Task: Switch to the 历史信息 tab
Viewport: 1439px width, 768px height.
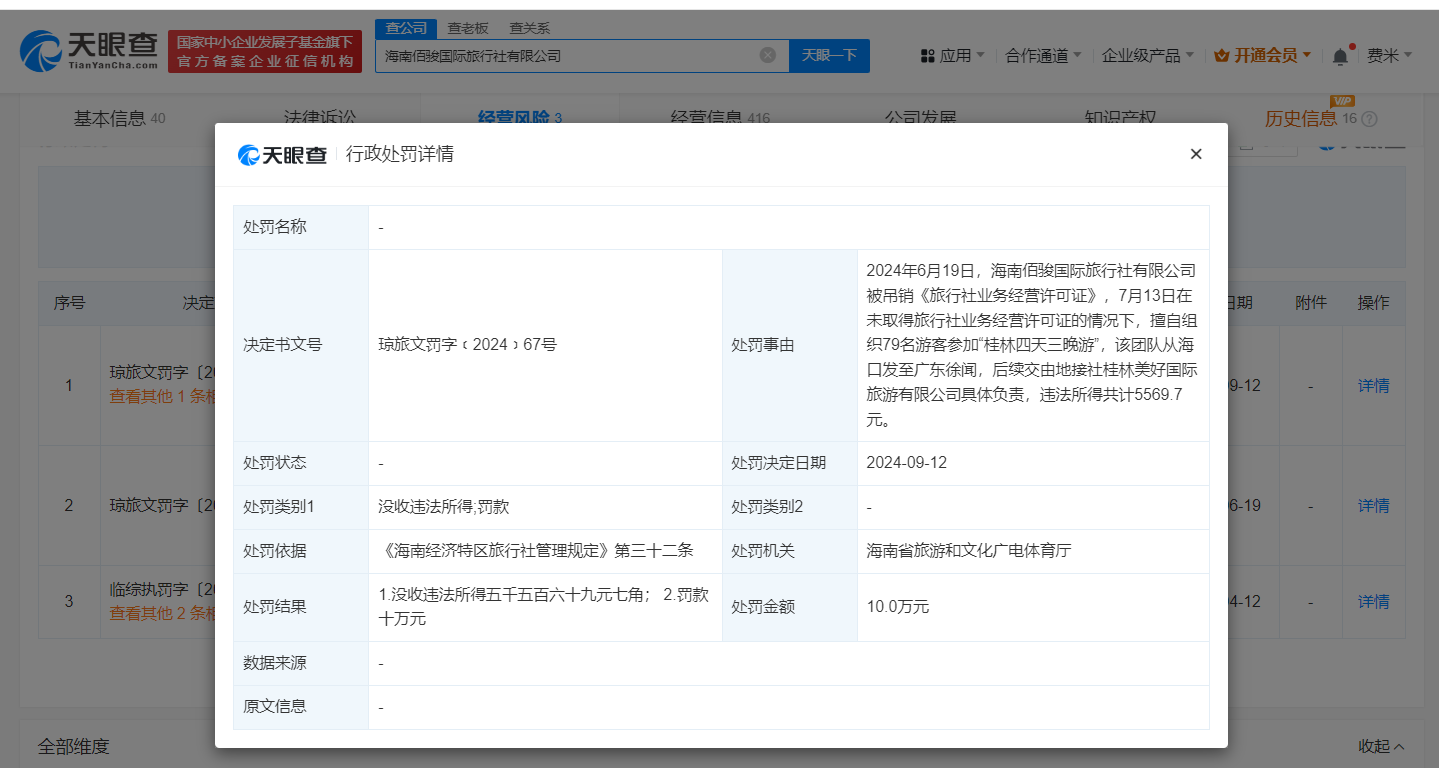Action: pos(1300,118)
